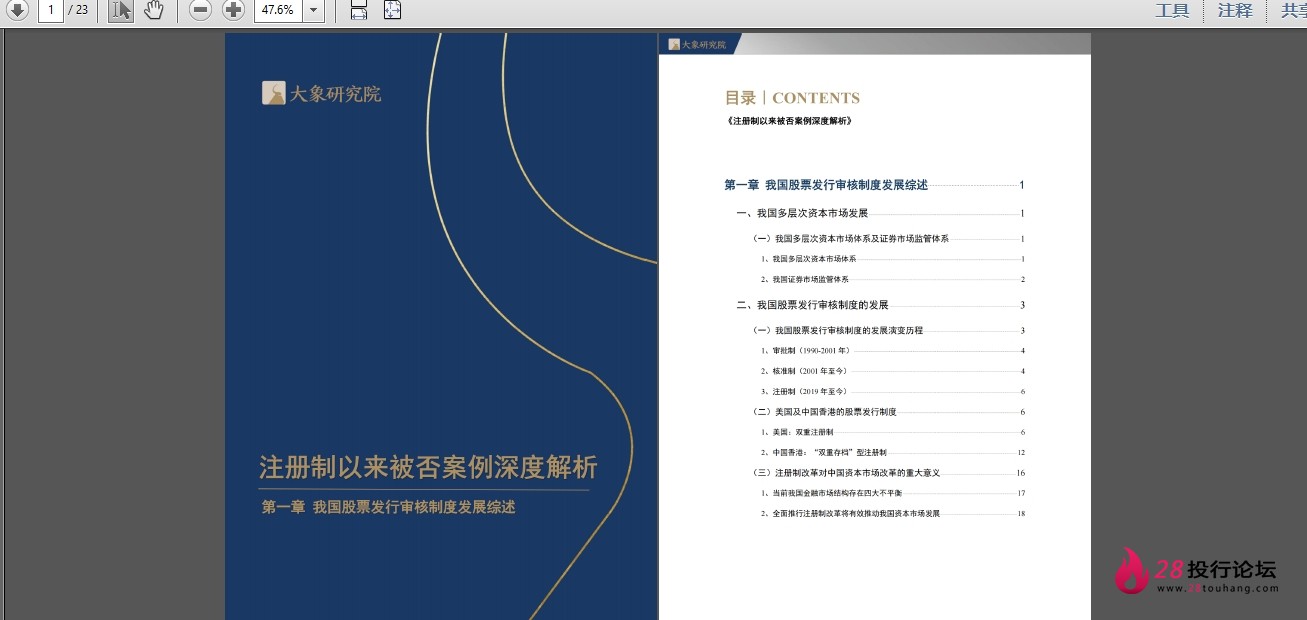Screen dimensions: 1307x620
Task: Open contents entry 二、我国股票发行审核制度的发展
Action: tap(880, 305)
